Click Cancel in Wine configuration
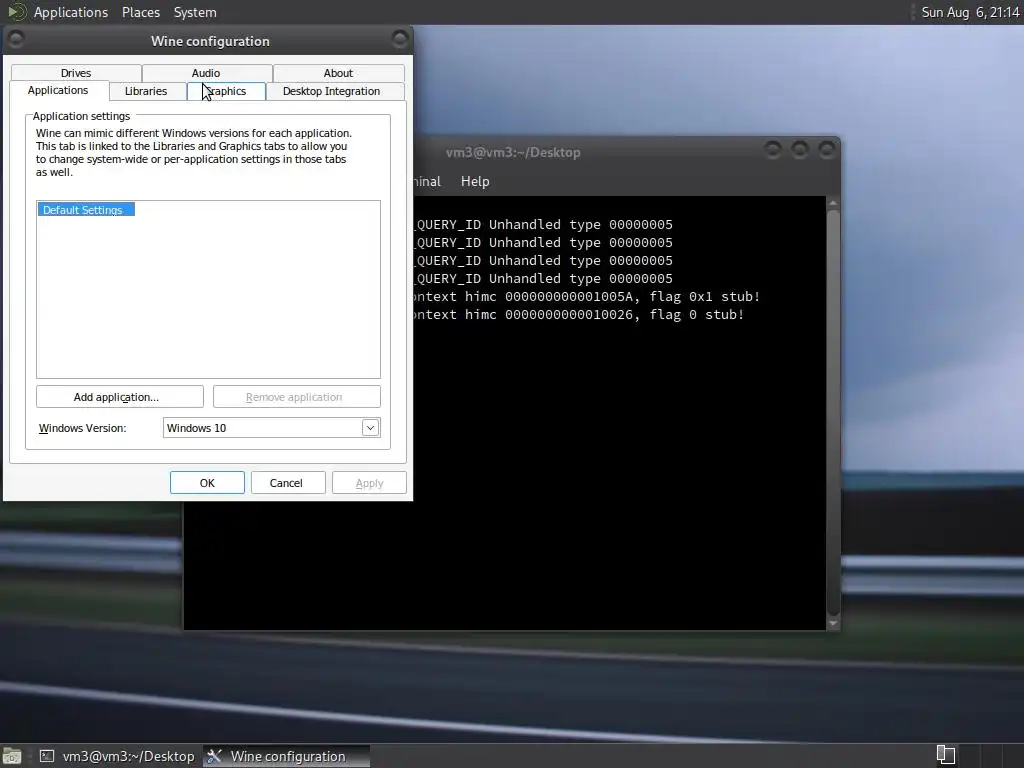Viewport: 1024px width, 768px height. click(286, 483)
